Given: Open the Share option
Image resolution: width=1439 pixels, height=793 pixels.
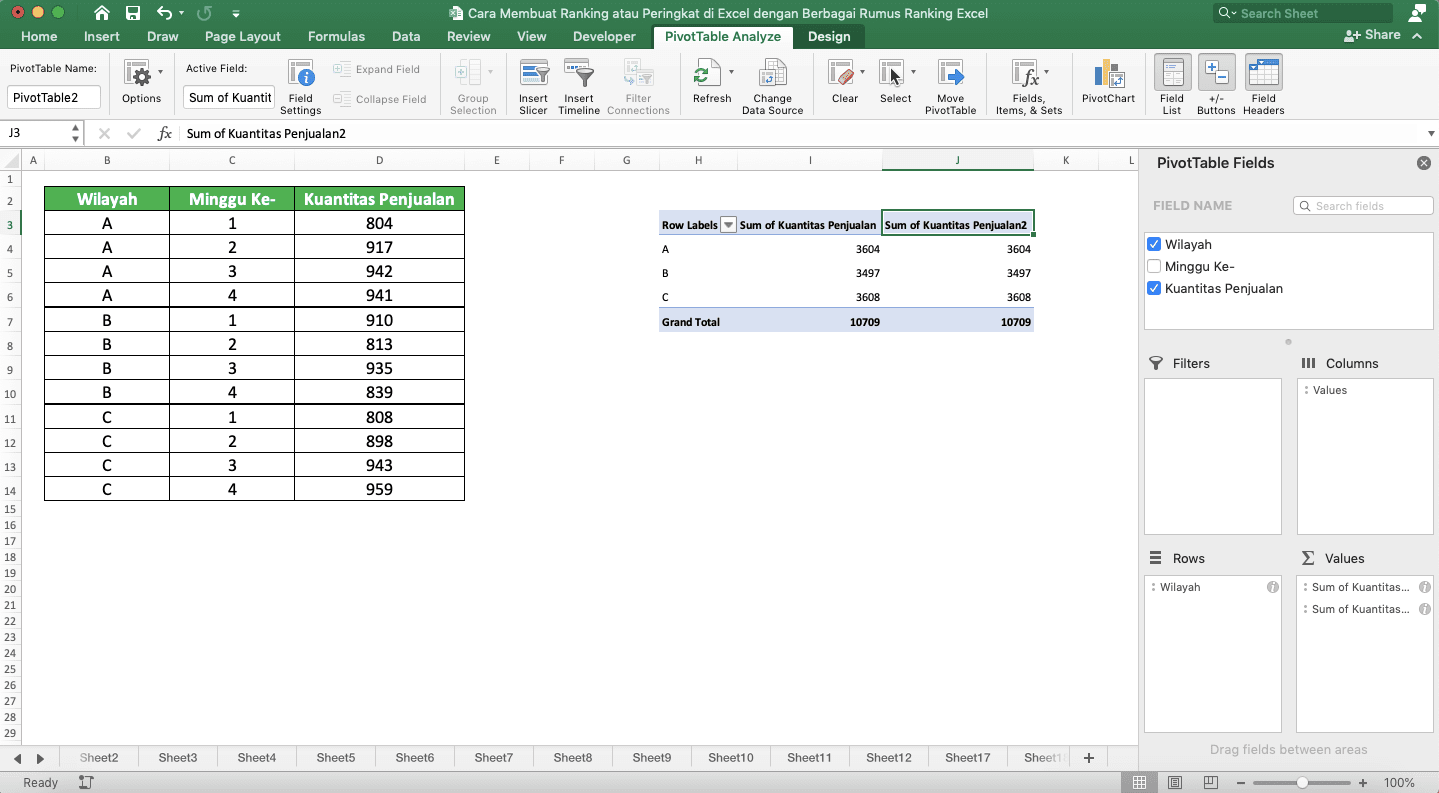Looking at the screenshot, I should tap(1373, 35).
